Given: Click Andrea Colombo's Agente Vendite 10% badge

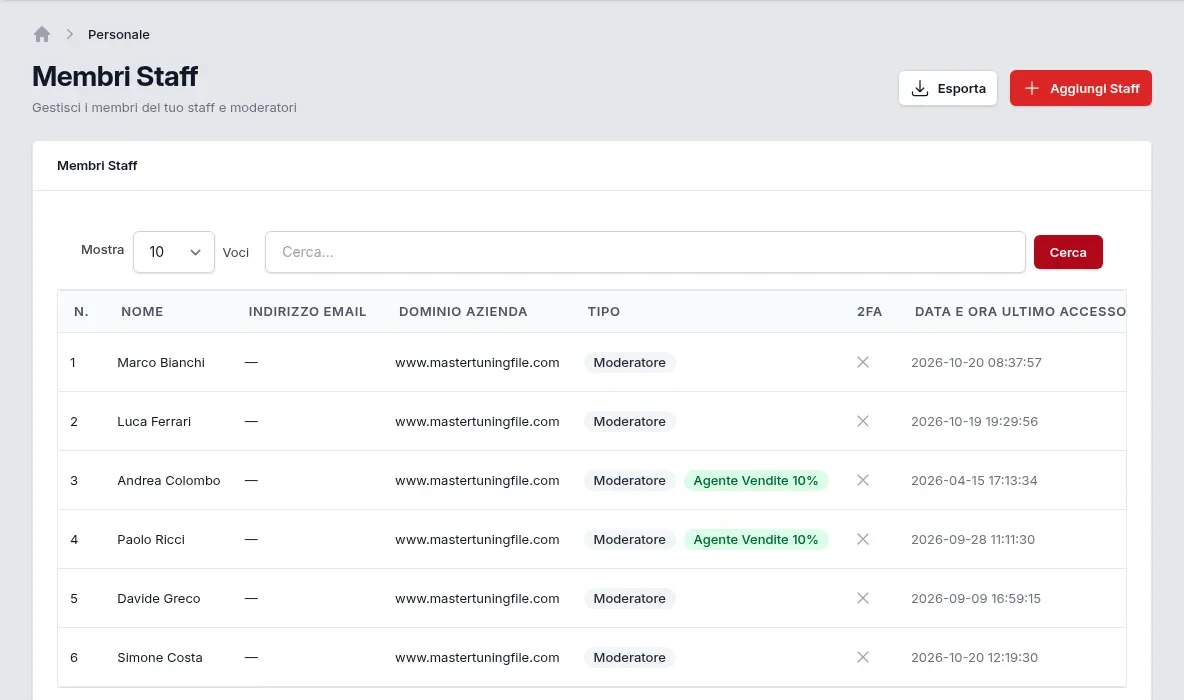Looking at the screenshot, I should [756, 480].
